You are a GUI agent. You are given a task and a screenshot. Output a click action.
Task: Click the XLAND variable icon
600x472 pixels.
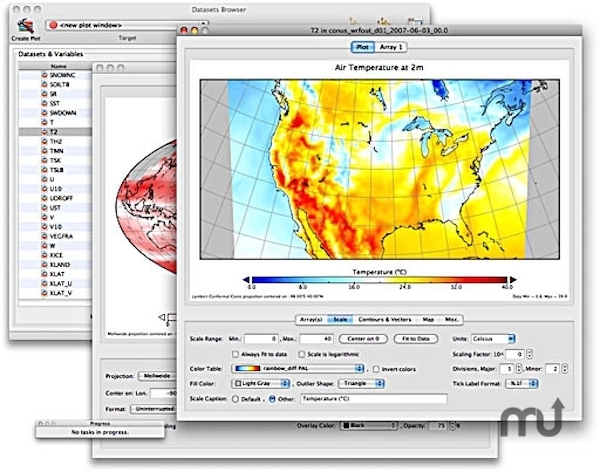point(44,265)
